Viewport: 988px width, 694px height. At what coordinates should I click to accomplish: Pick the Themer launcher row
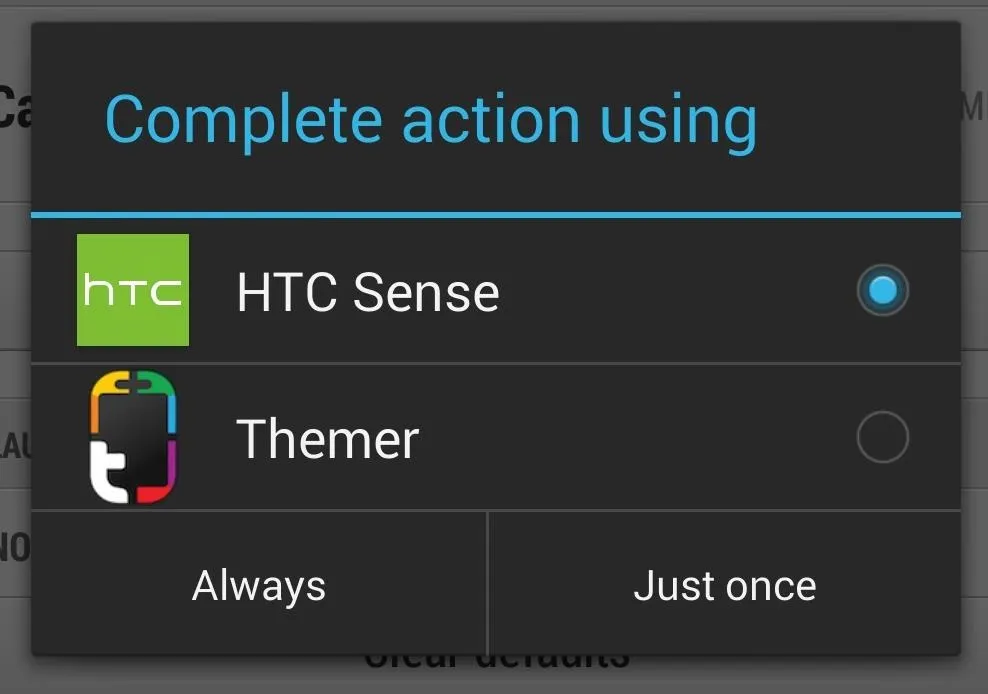pos(496,437)
